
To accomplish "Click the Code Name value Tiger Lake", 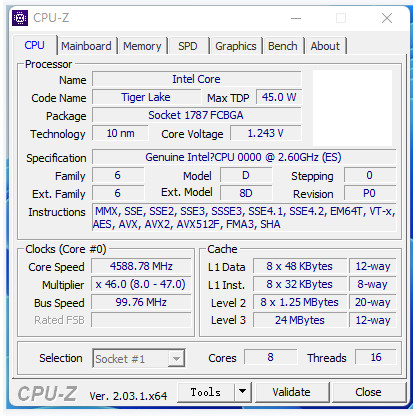I will (146, 97).
